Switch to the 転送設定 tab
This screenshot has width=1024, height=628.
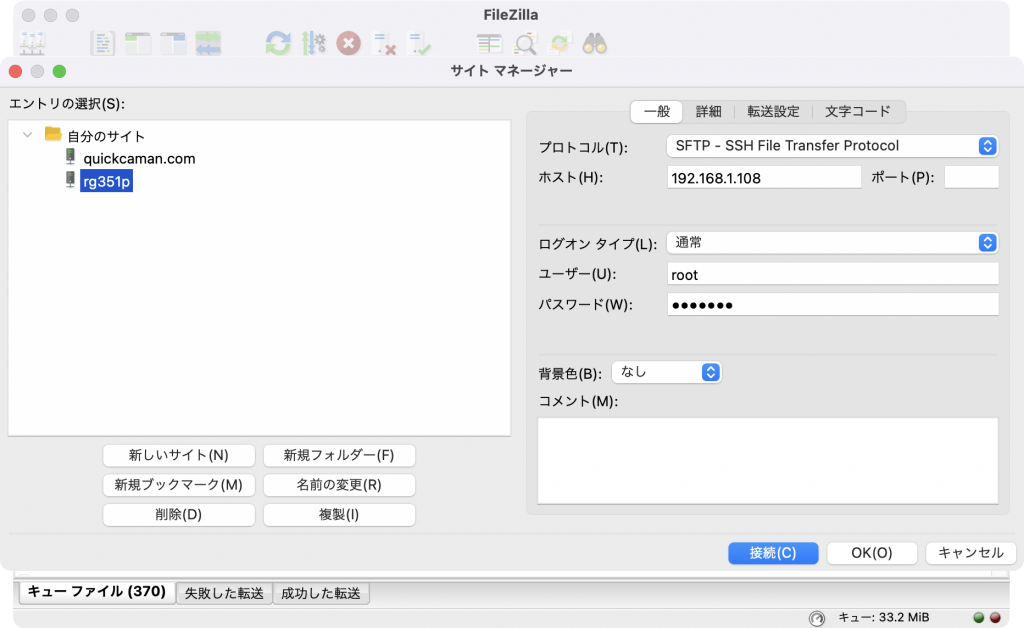point(773,112)
